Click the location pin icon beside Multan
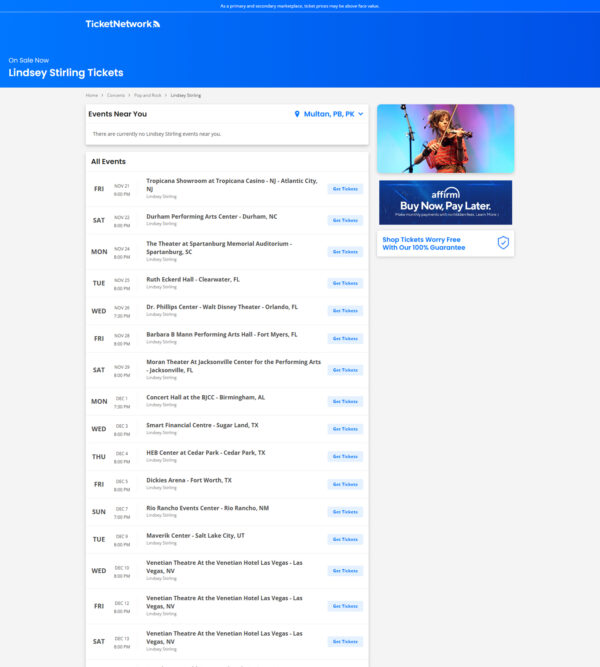This screenshot has height=667, width=600. [x=297, y=114]
